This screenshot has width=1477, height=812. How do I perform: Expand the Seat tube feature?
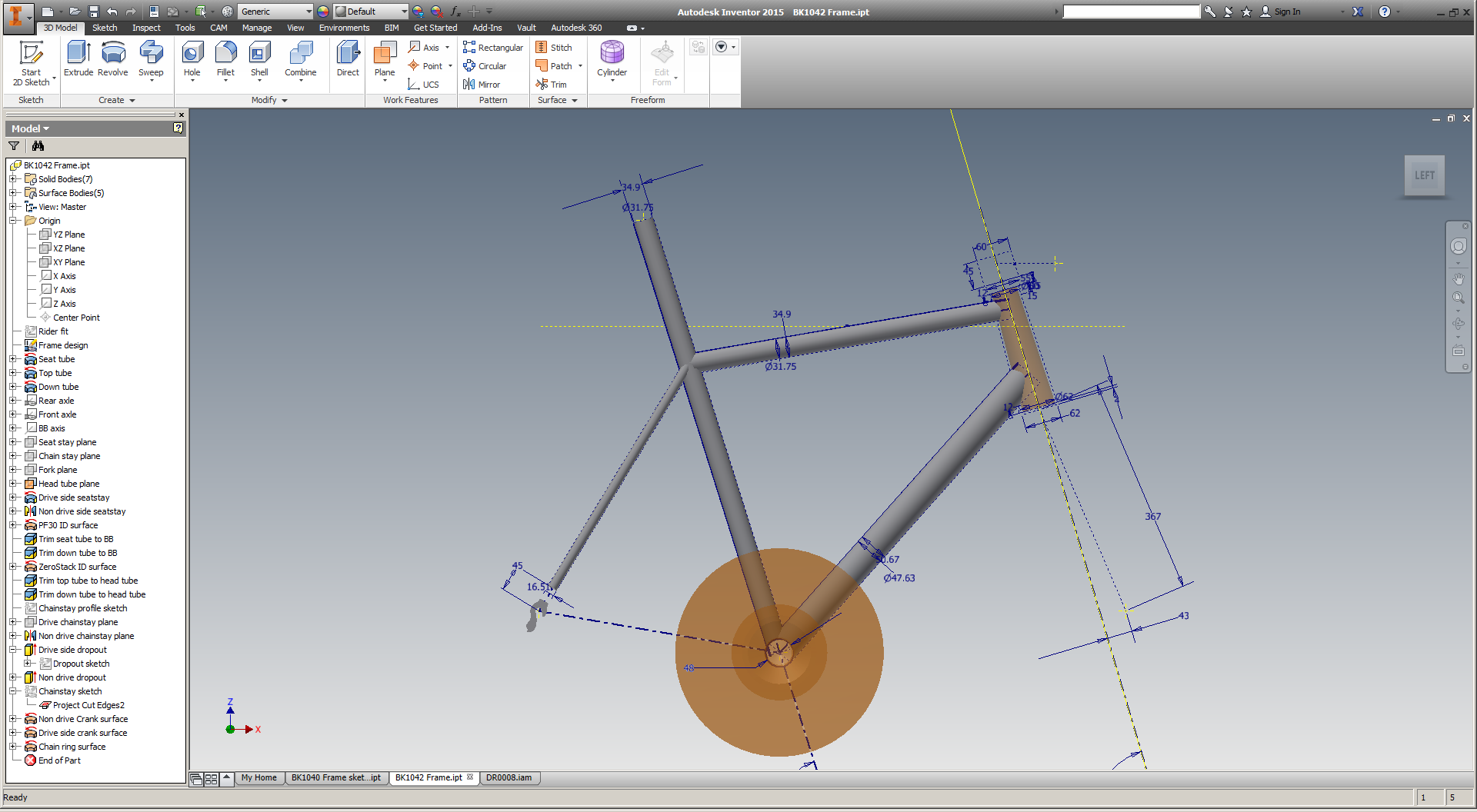click(x=13, y=359)
